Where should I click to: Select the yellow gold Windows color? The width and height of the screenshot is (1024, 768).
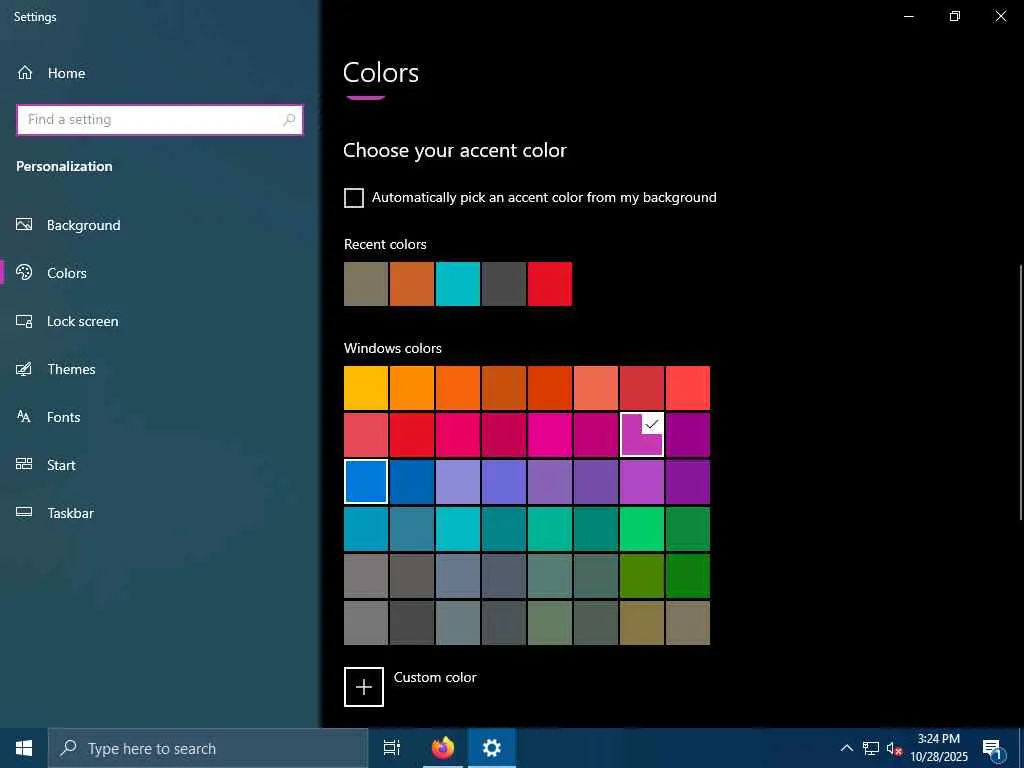(366, 388)
